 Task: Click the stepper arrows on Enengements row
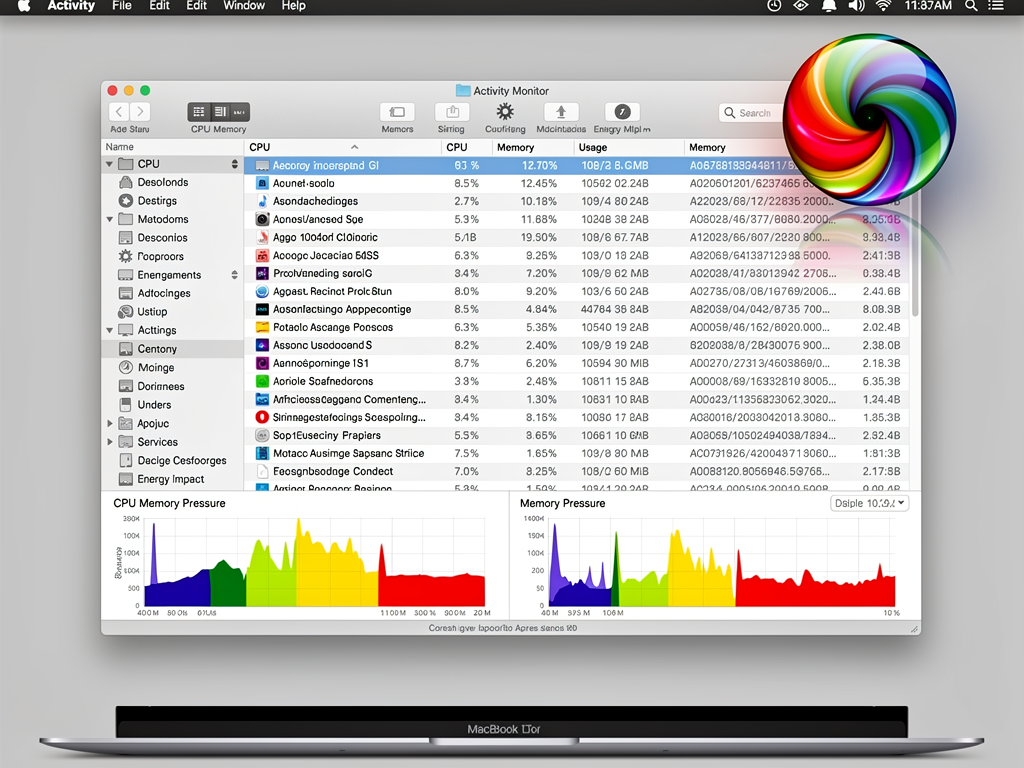click(234, 275)
